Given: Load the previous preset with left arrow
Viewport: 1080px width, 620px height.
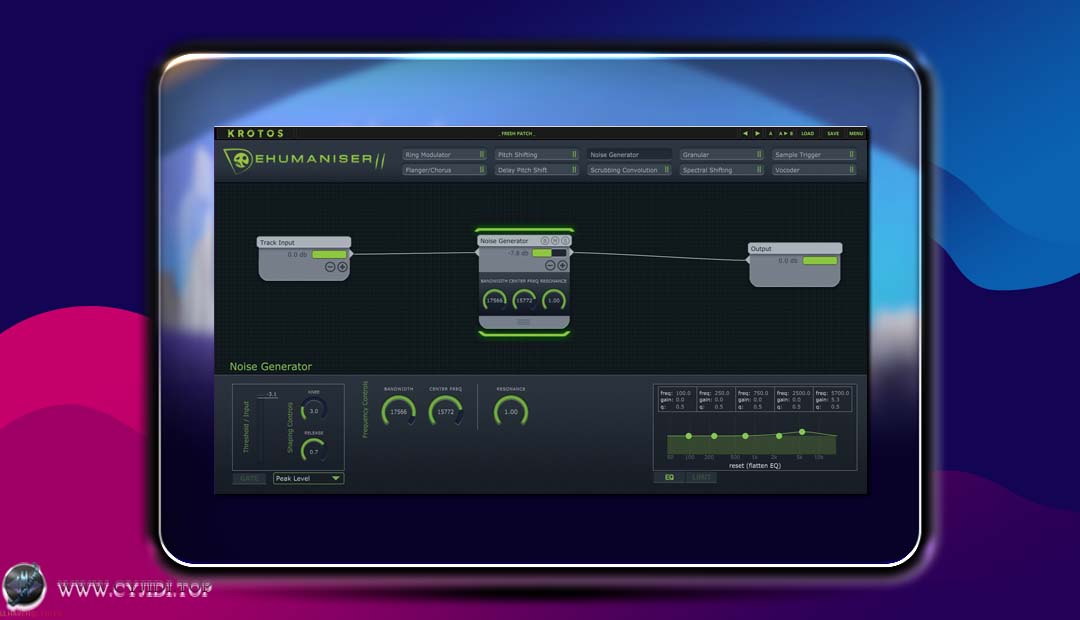Looking at the screenshot, I should [x=745, y=134].
